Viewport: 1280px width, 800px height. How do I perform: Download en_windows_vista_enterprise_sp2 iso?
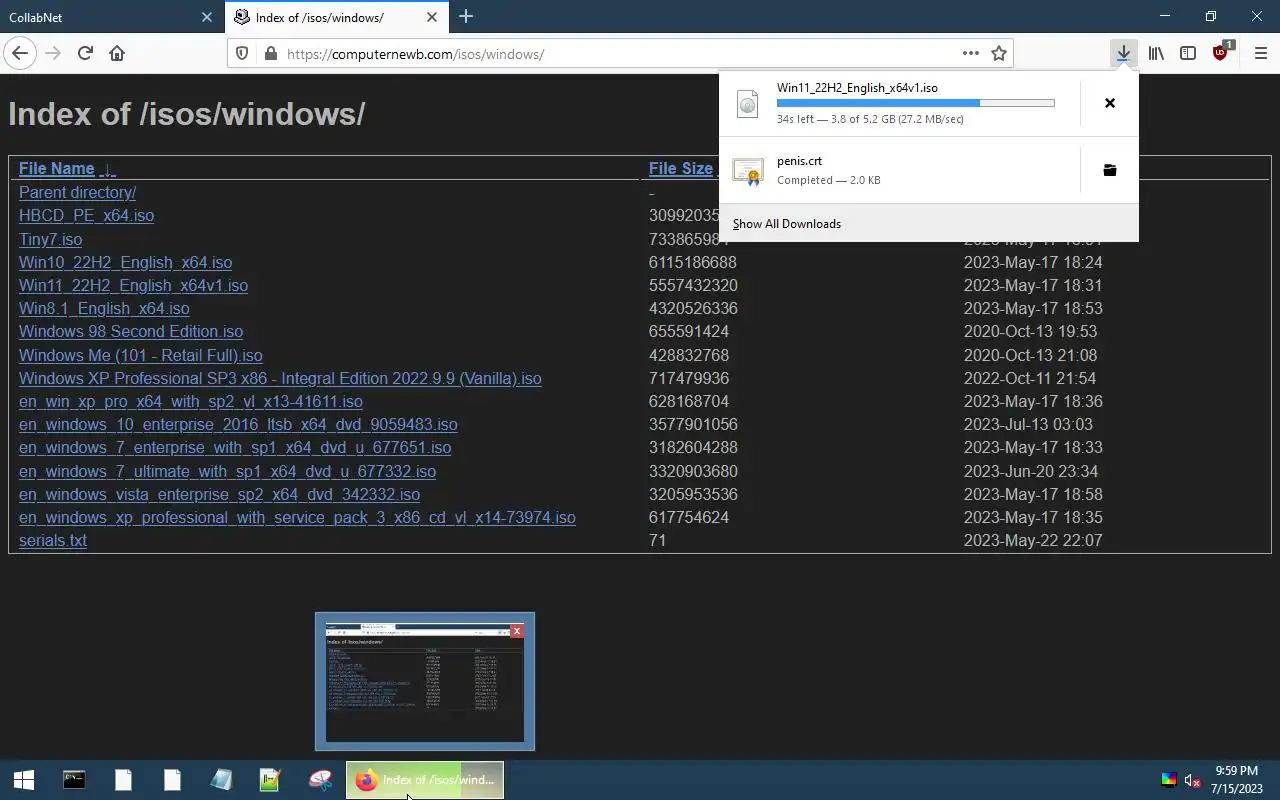tap(219, 494)
